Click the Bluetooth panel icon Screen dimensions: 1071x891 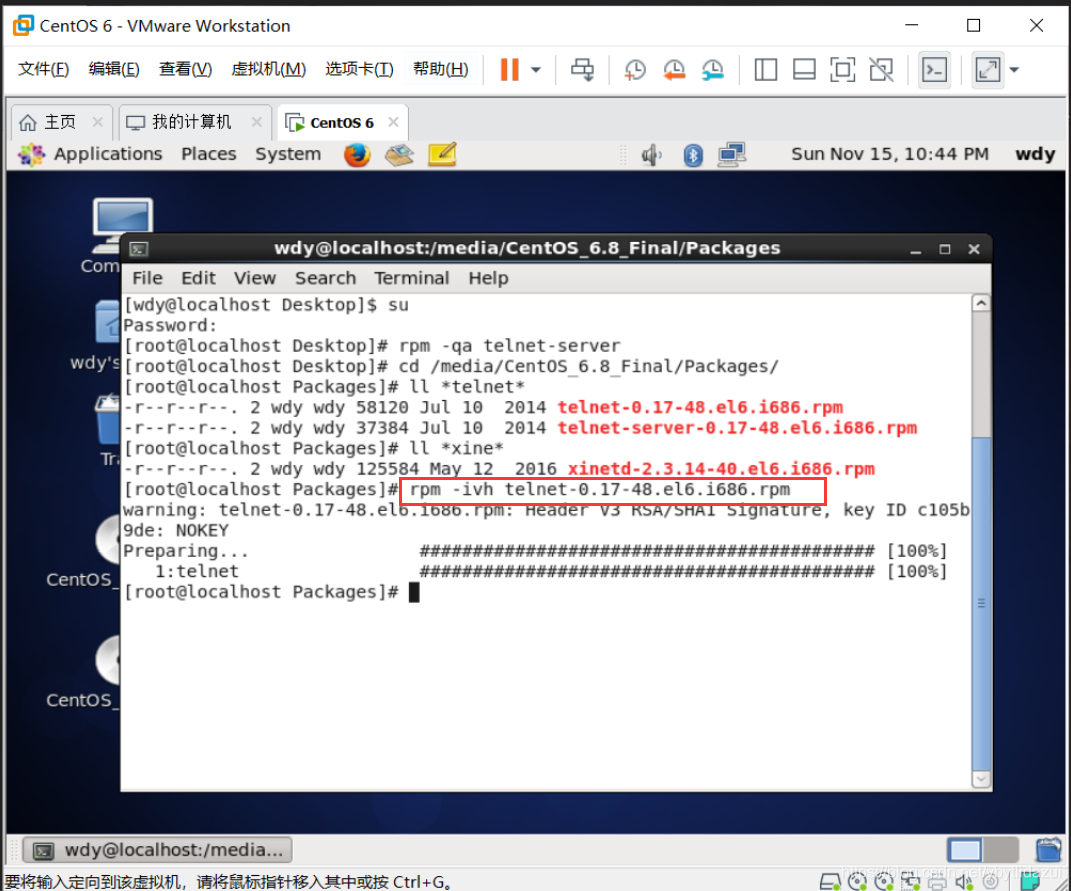click(x=693, y=155)
